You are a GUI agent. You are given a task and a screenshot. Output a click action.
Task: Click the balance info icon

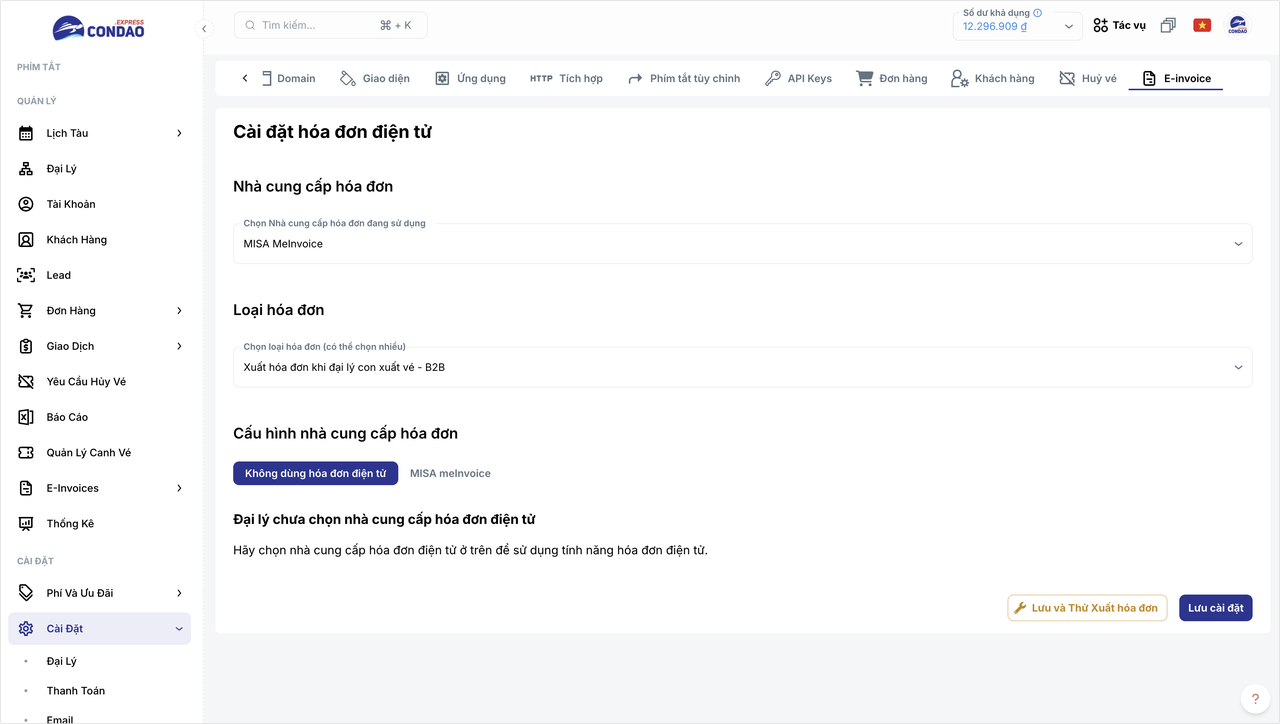tap(1037, 13)
